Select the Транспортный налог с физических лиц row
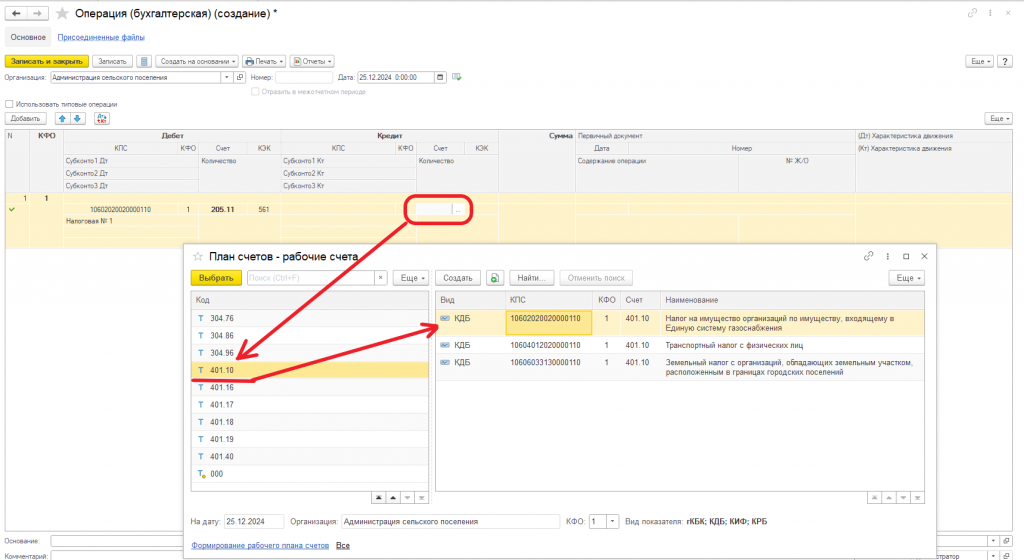1024x560 pixels. point(680,345)
